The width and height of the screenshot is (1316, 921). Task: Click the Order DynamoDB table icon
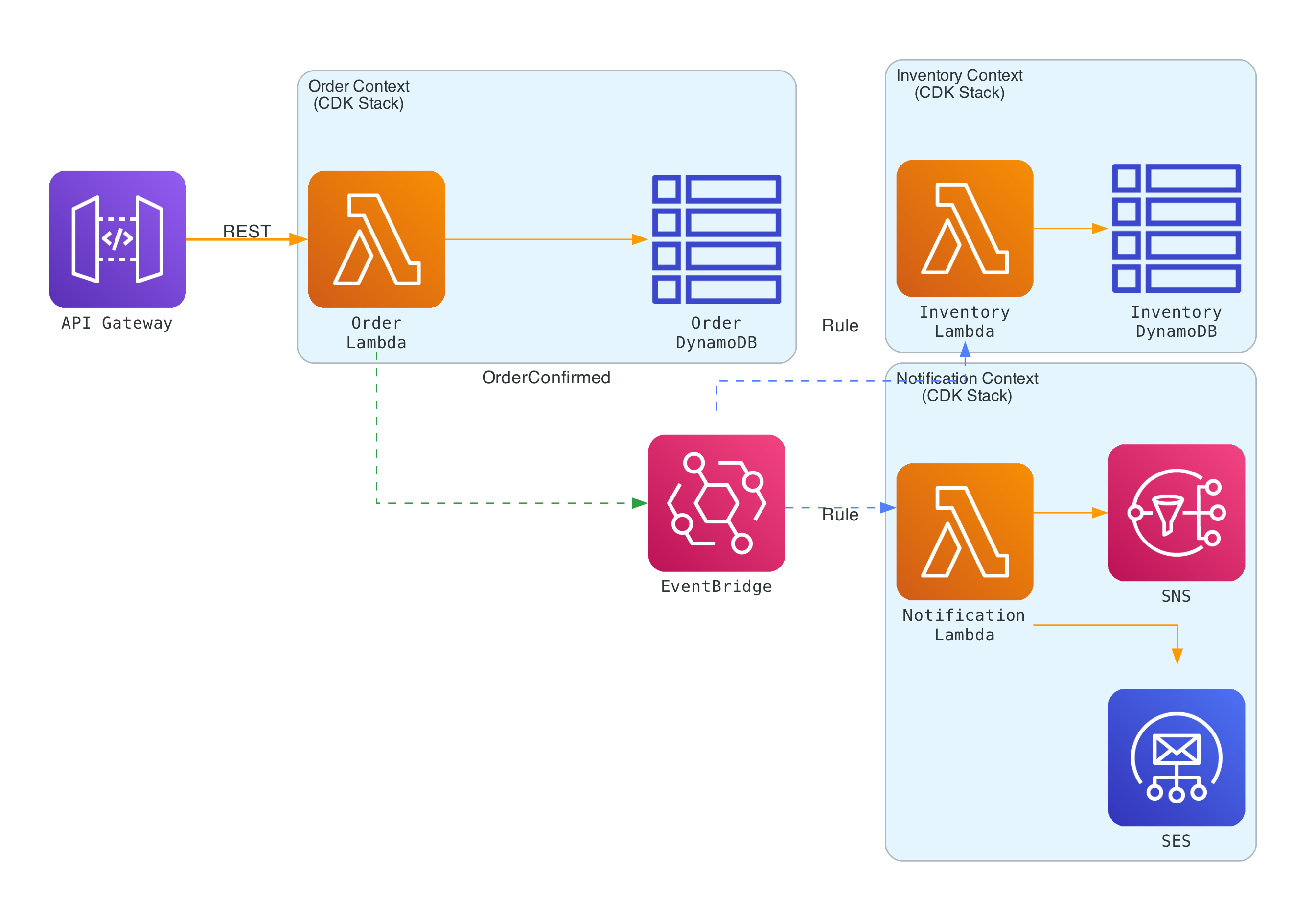coord(716,239)
